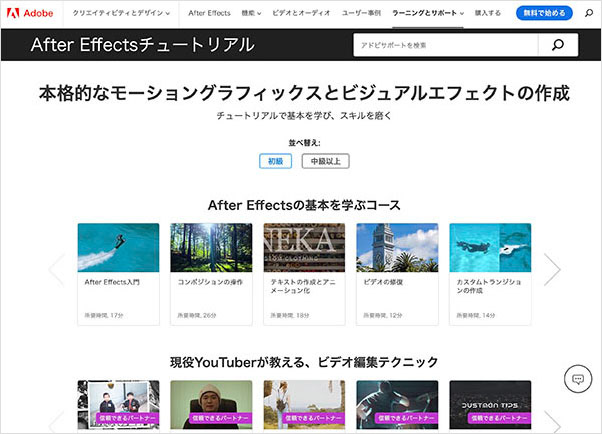The width and height of the screenshot is (602, 434).
Task: Click the 所要時間, 12分 text
Action: click(383, 315)
